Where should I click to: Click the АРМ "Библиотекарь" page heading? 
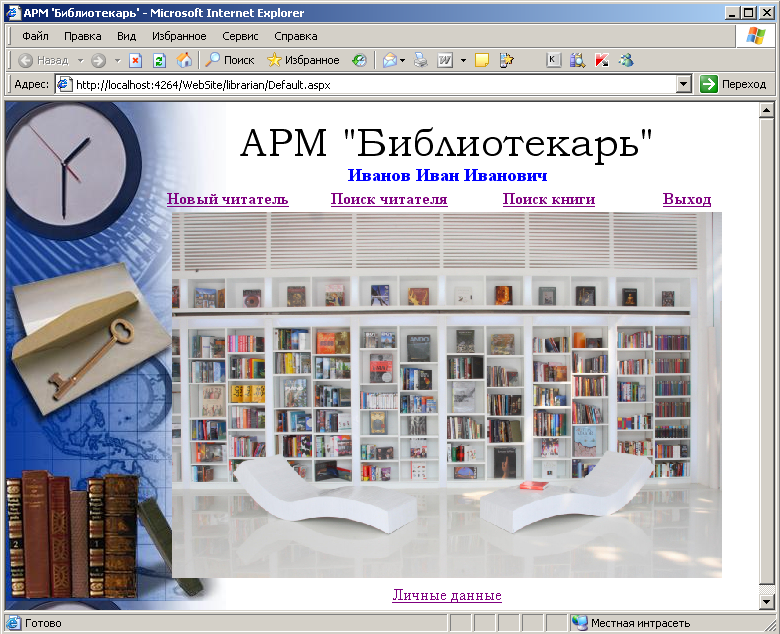coord(446,143)
